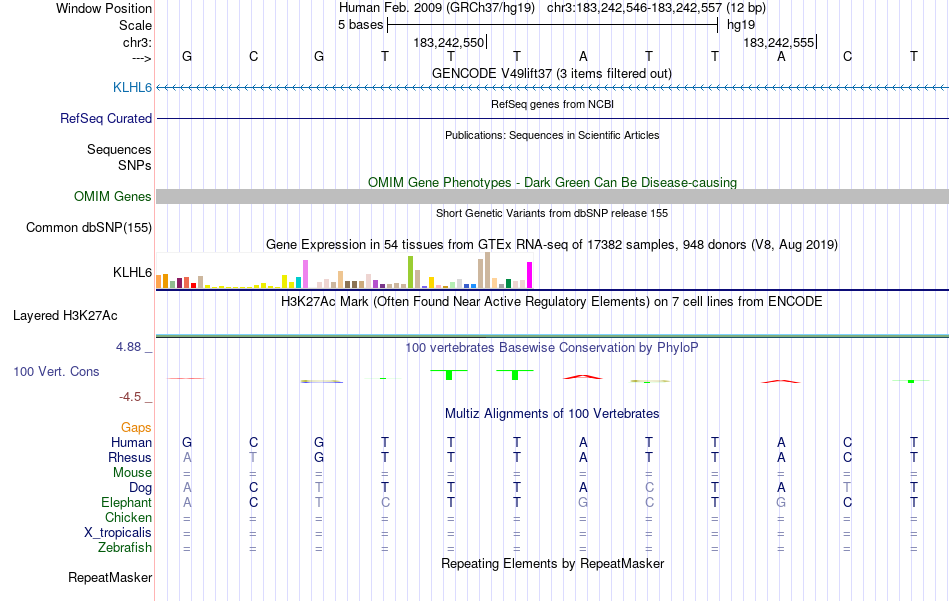950x601 pixels.
Task: Click the KLHL6 gene arrow line
Action: coord(552,88)
